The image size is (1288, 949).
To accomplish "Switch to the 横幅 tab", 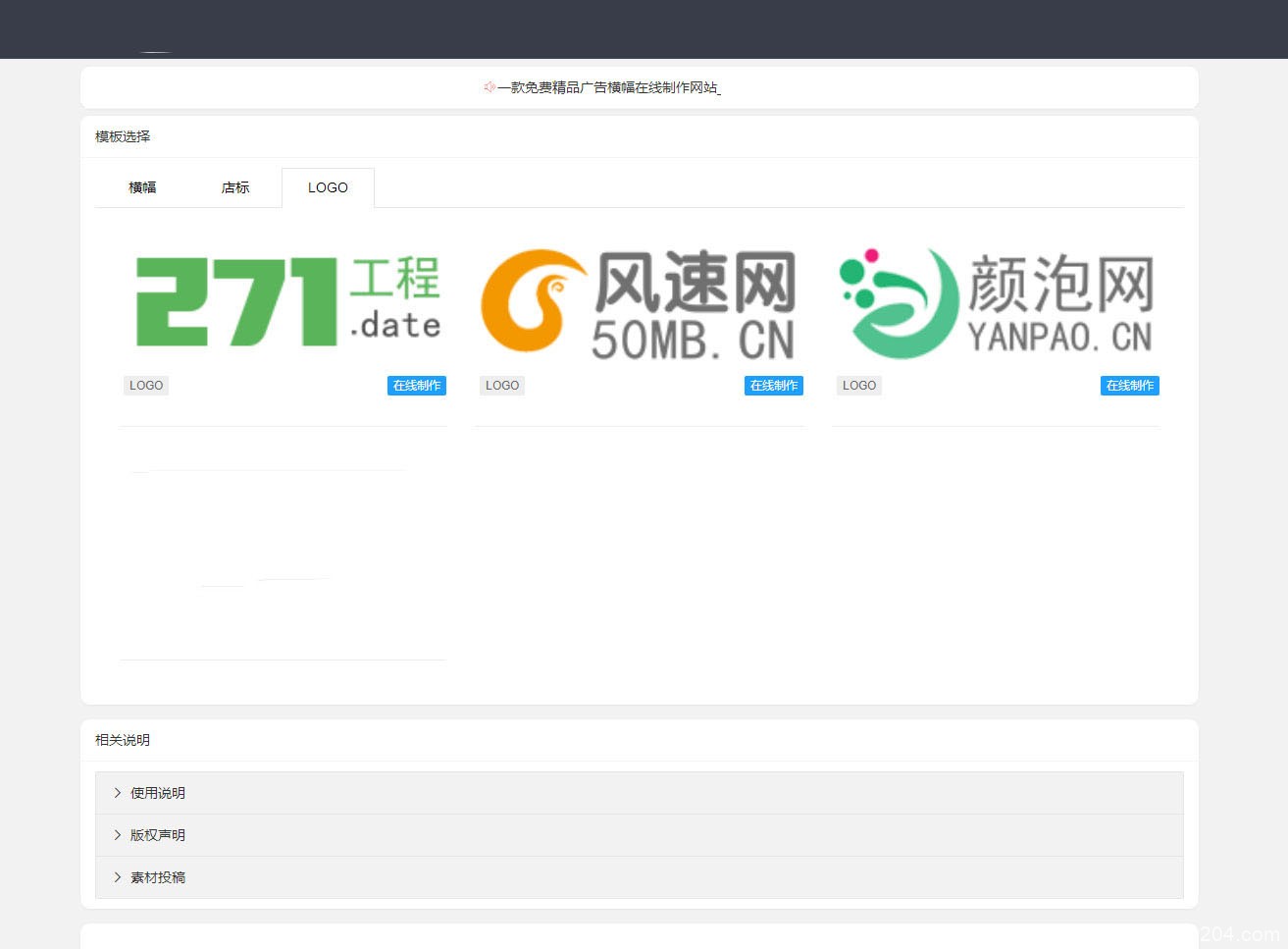I will point(142,187).
